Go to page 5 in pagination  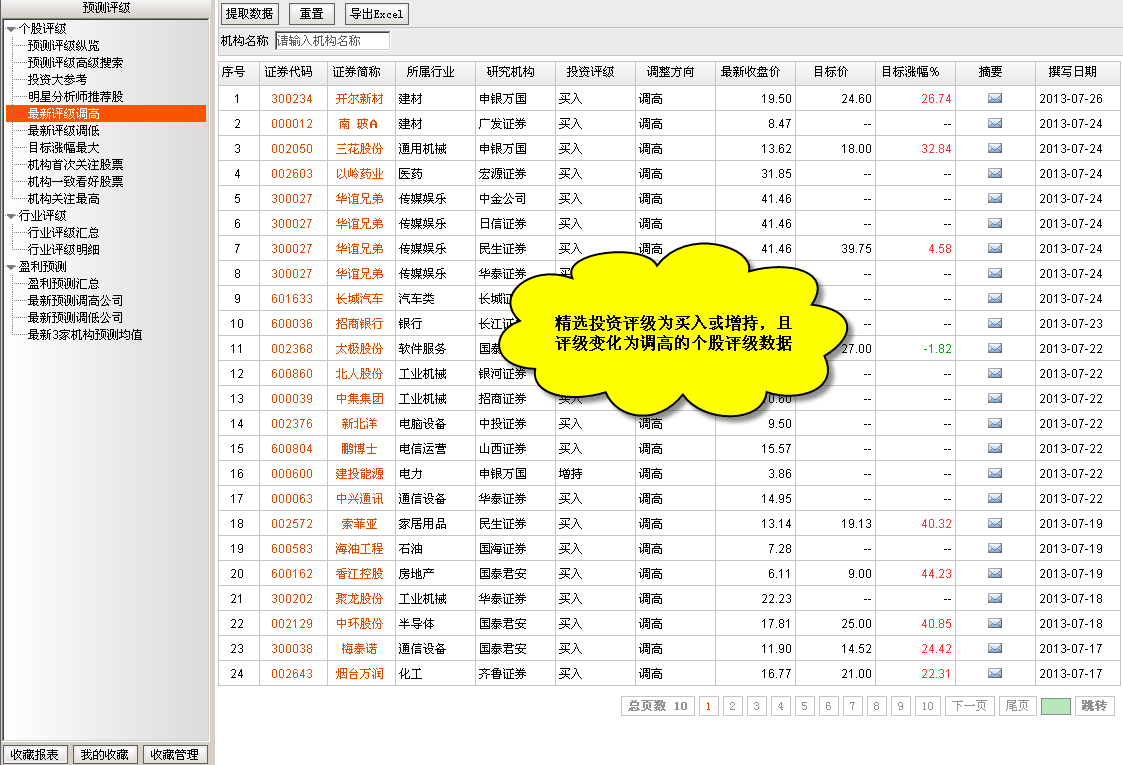805,706
